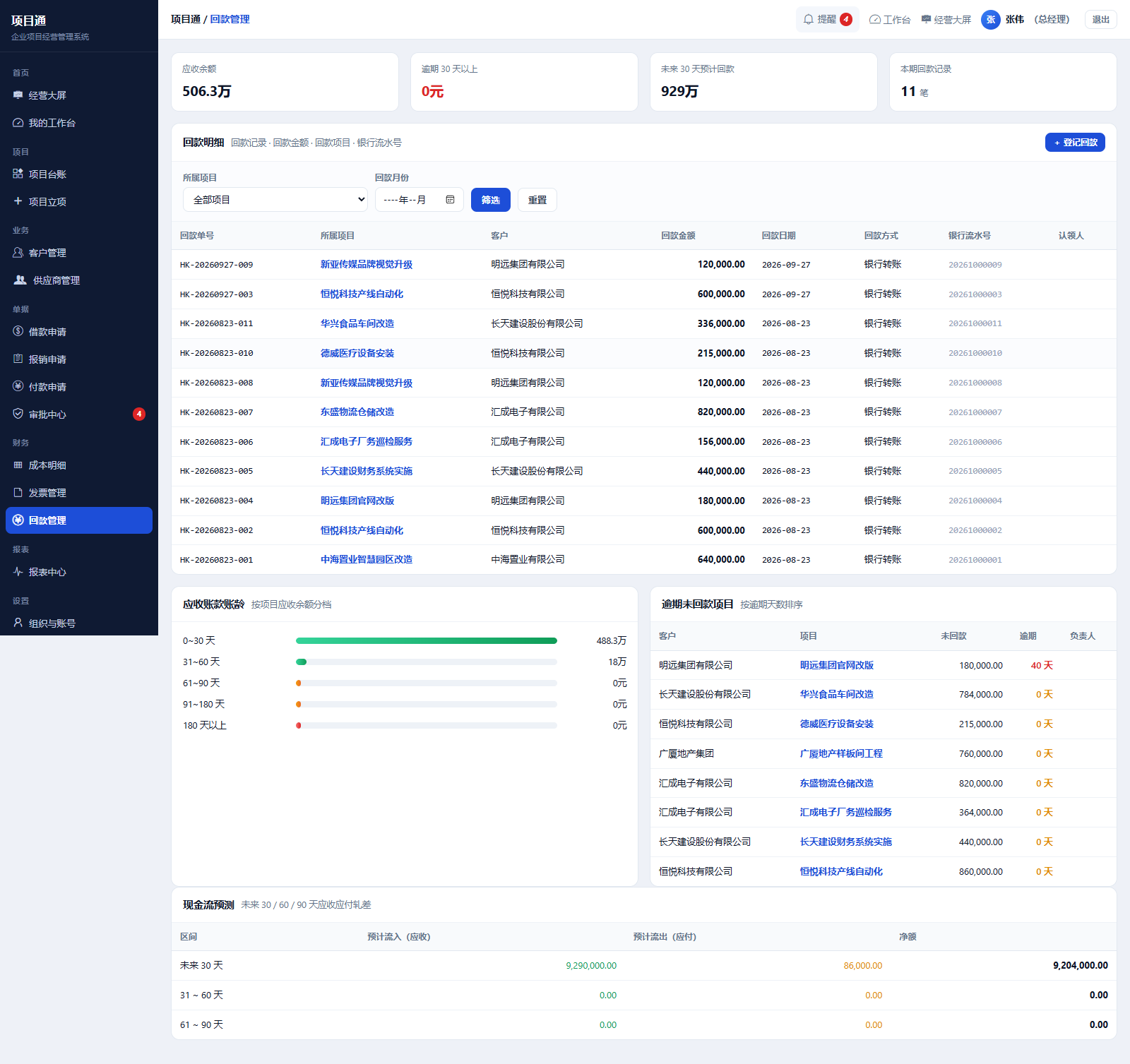Click the 重置 reset button
This screenshot has width=1130, height=1064.
tap(537, 200)
